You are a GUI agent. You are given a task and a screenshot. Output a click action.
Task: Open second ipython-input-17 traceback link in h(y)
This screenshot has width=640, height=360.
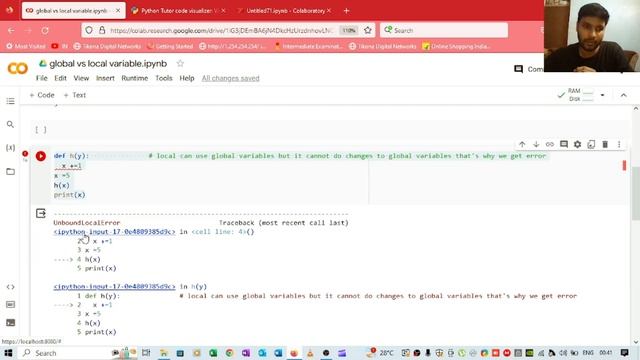pos(114,287)
